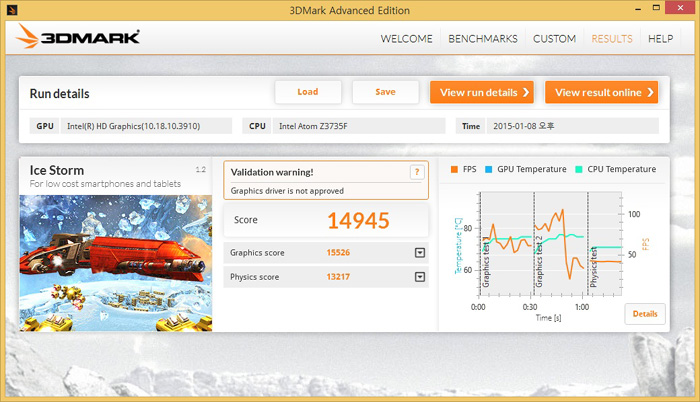Image resolution: width=700 pixels, height=402 pixels.
Task: Click the Graphics score value 15526
Action: pyautogui.click(x=338, y=253)
